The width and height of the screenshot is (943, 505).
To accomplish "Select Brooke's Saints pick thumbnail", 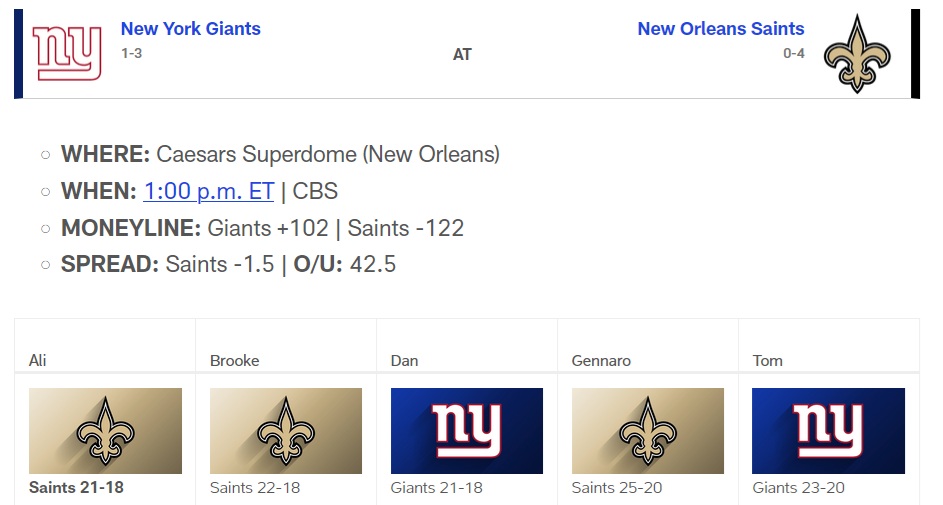I will click(286, 431).
